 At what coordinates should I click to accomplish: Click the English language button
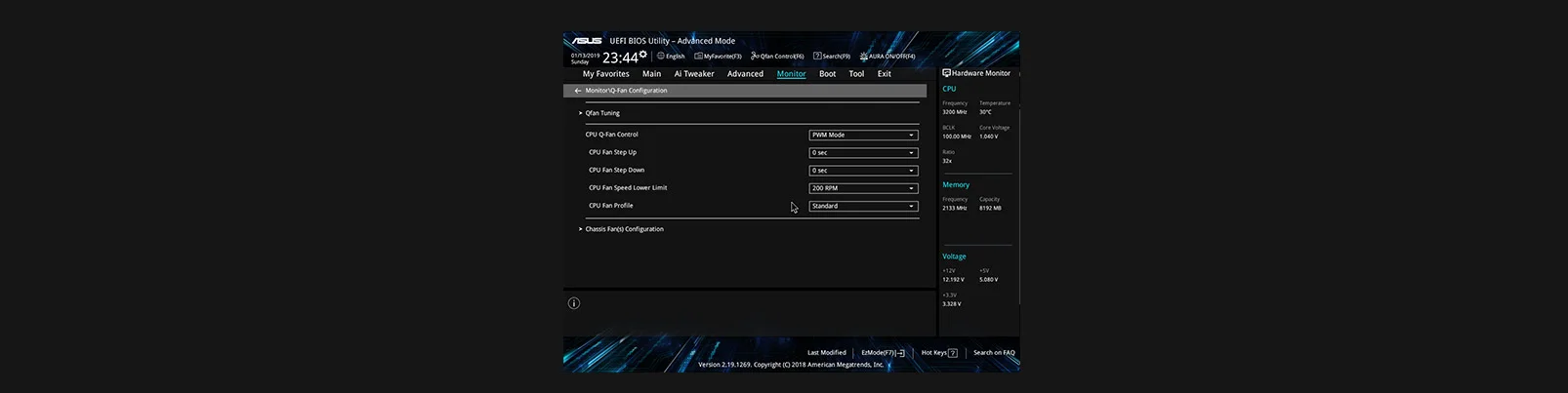[676, 57]
